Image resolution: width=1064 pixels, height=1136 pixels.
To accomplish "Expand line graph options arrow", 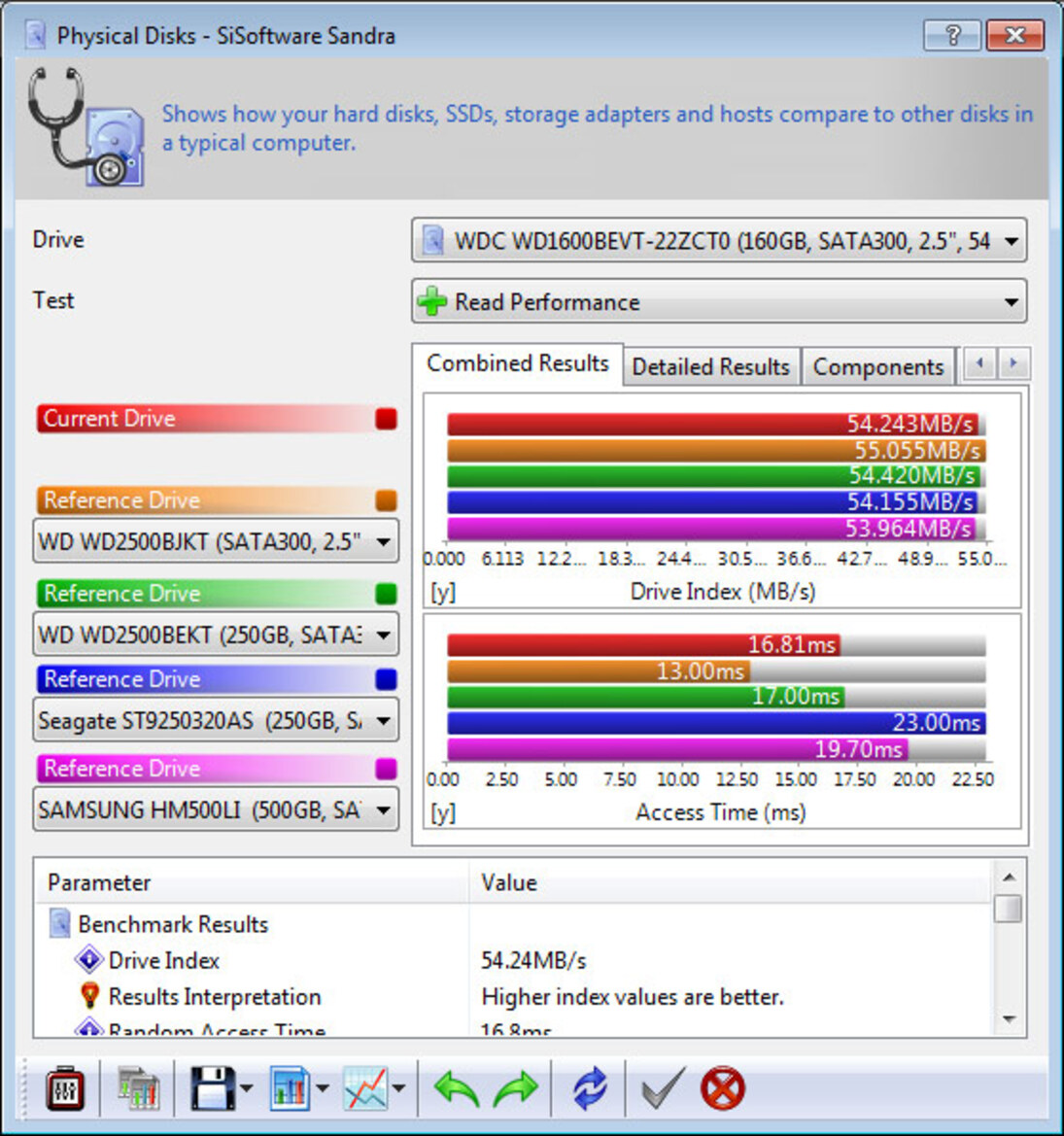I will (399, 1088).
